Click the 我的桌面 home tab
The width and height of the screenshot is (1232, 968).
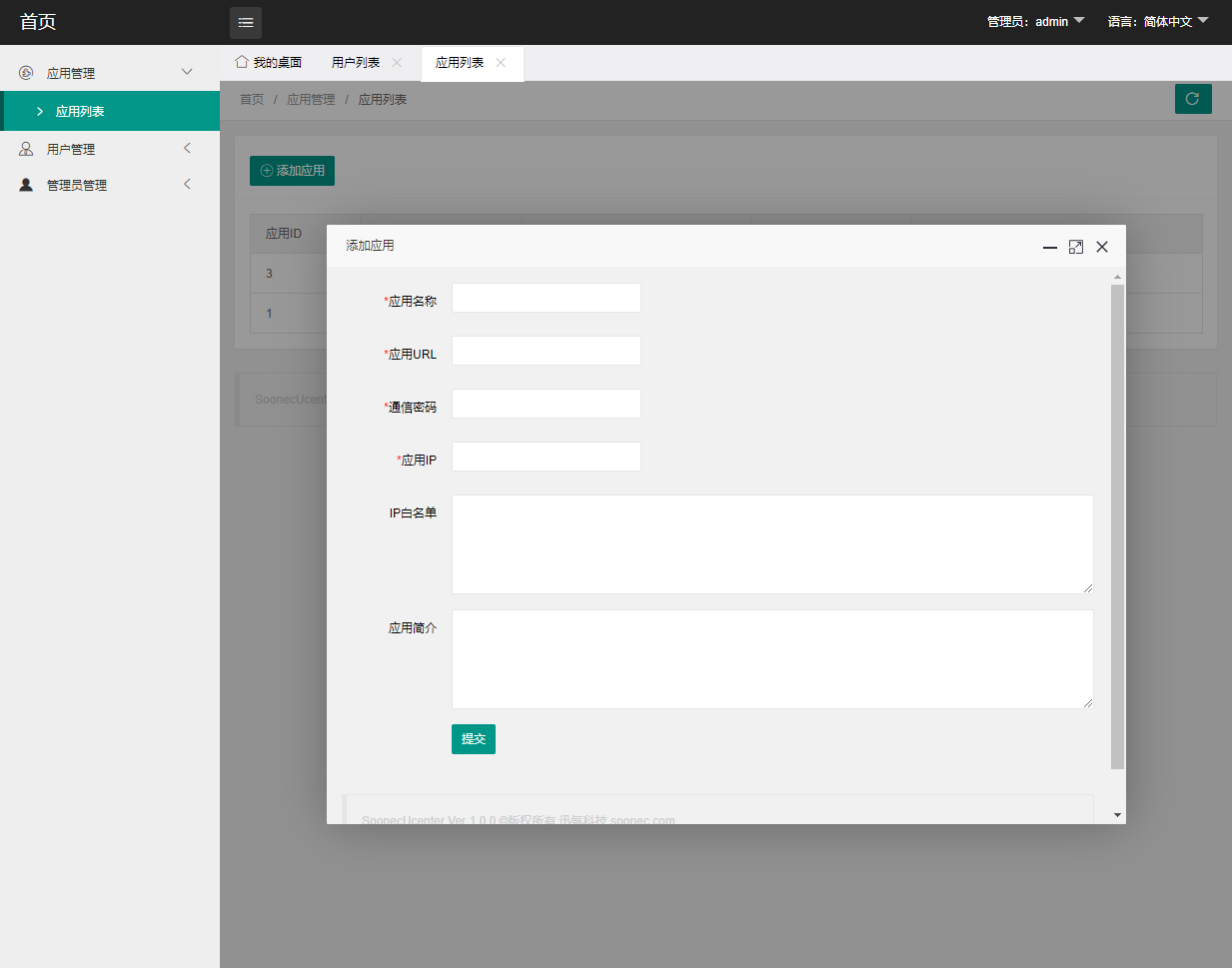coord(269,63)
